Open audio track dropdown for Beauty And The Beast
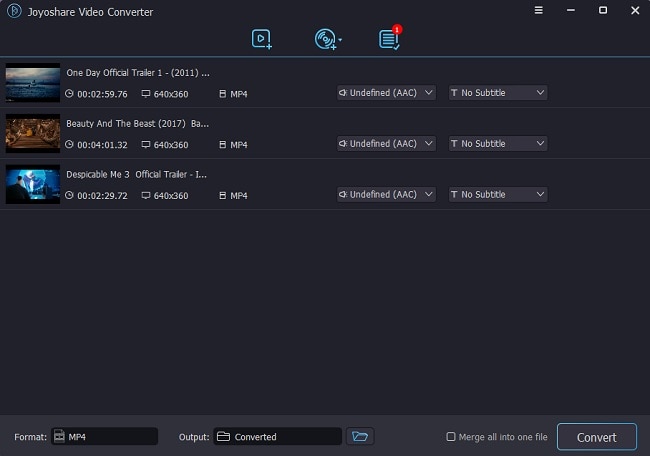The height and width of the screenshot is (456, 650). [386, 144]
